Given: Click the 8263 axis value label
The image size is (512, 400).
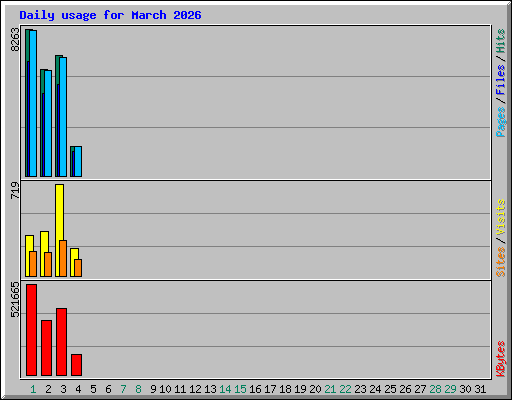Looking at the screenshot, I should click(x=15, y=40).
